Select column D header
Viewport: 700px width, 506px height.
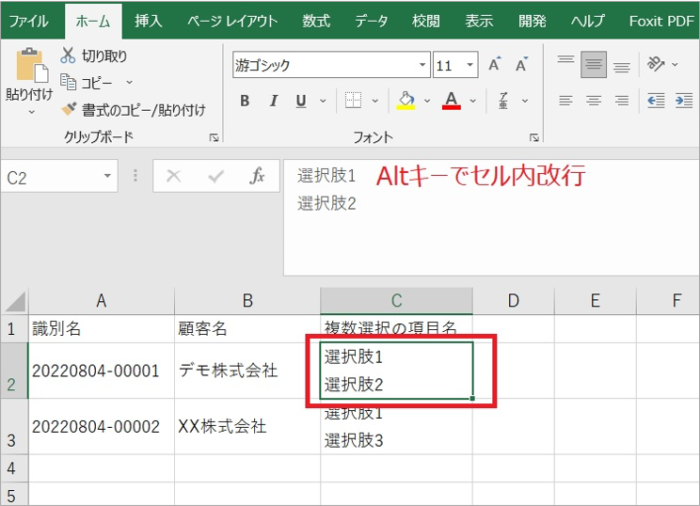click(x=513, y=301)
